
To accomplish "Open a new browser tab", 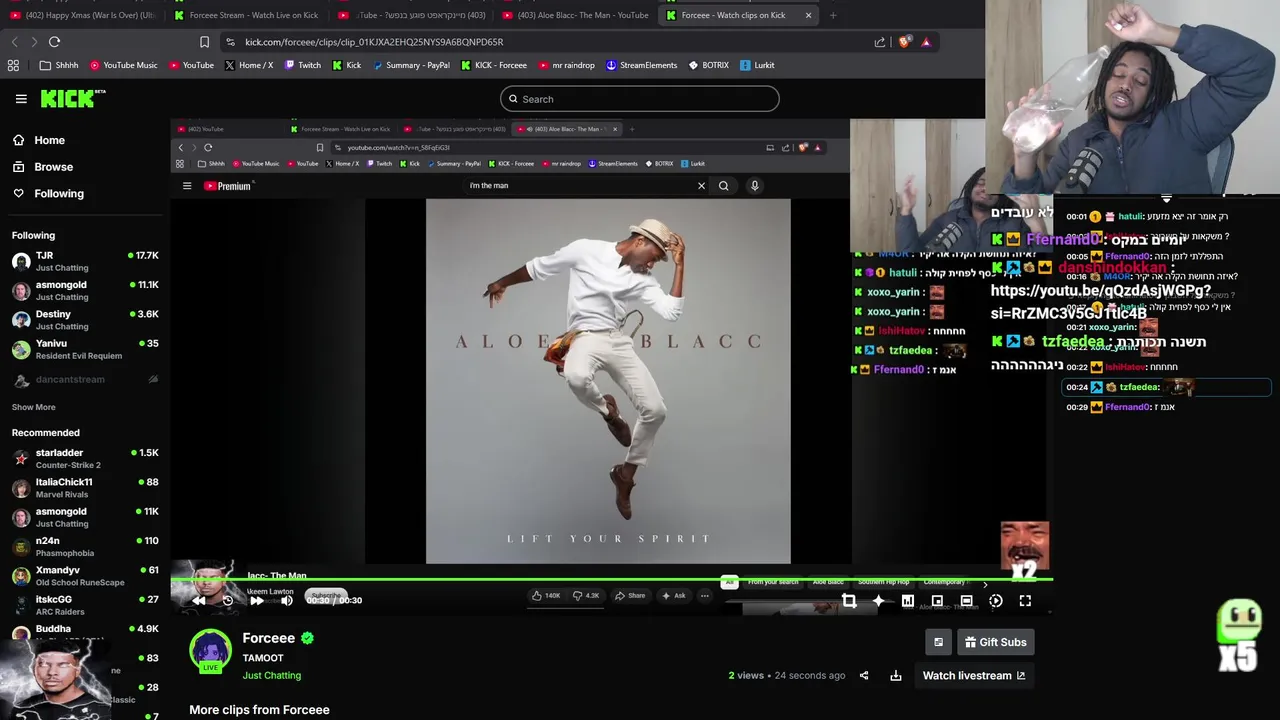I will coord(833,15).
